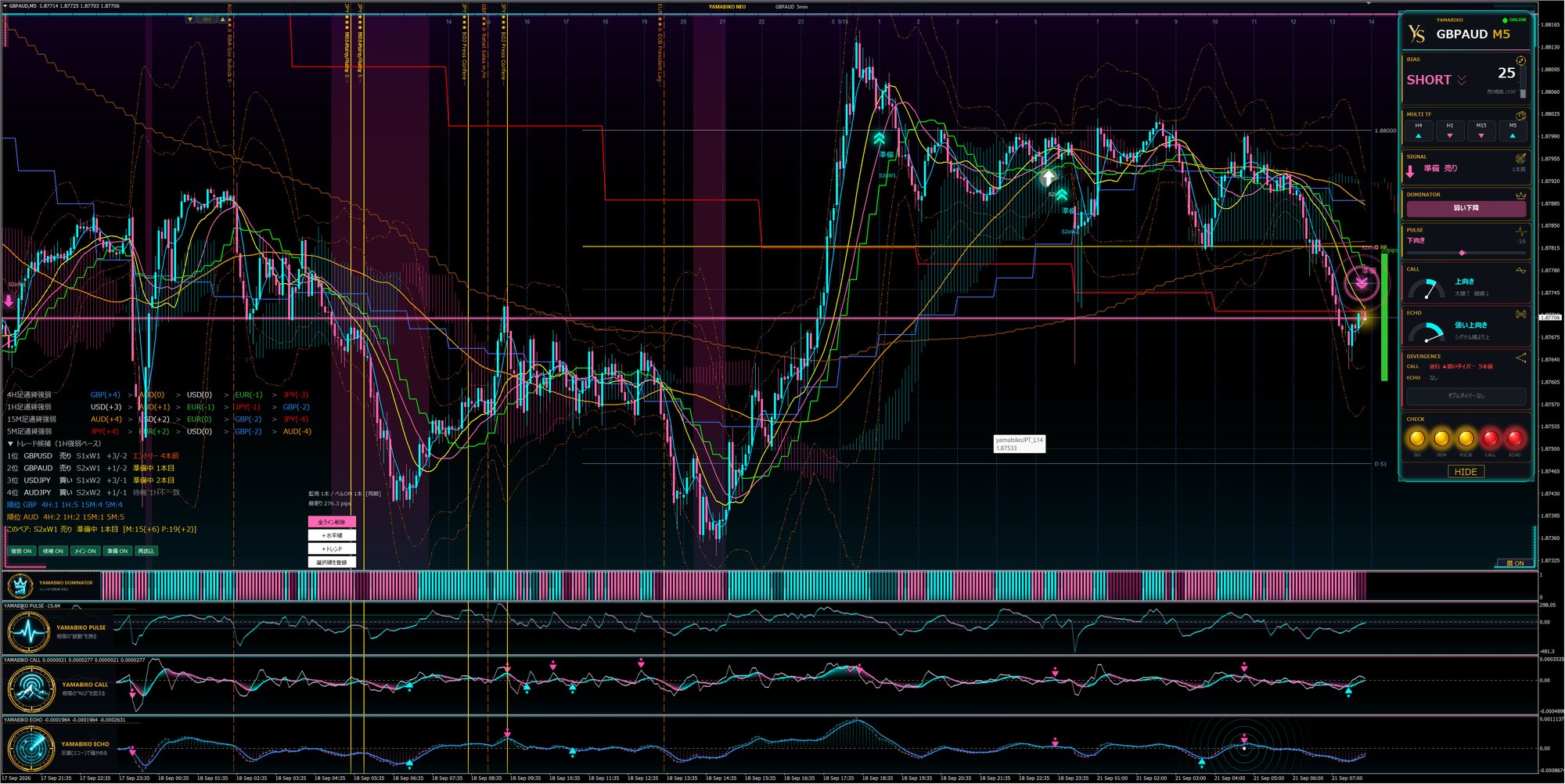Select the H1 timeframe tile
This screenshot has width=1565, height=784.
point(1450,130)
